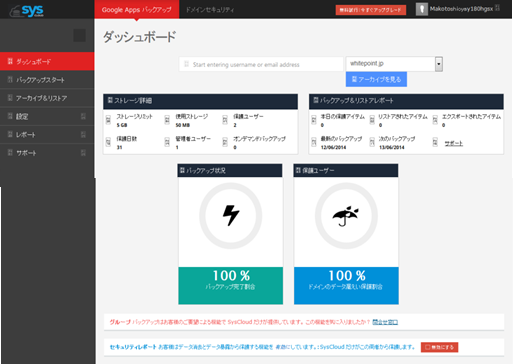Click the 使用ストレージ icon

click(x=167, y=120)
